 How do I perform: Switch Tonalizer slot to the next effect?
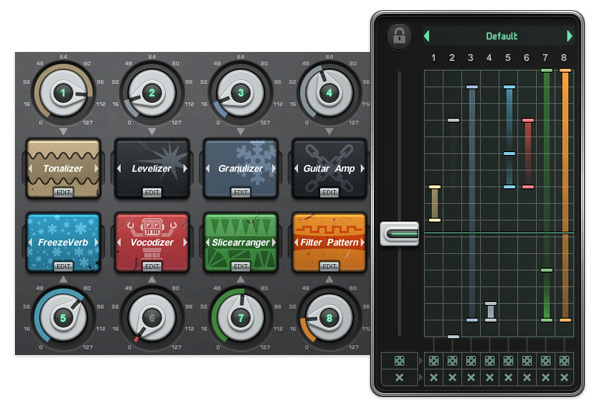click(x=96, y=168)
